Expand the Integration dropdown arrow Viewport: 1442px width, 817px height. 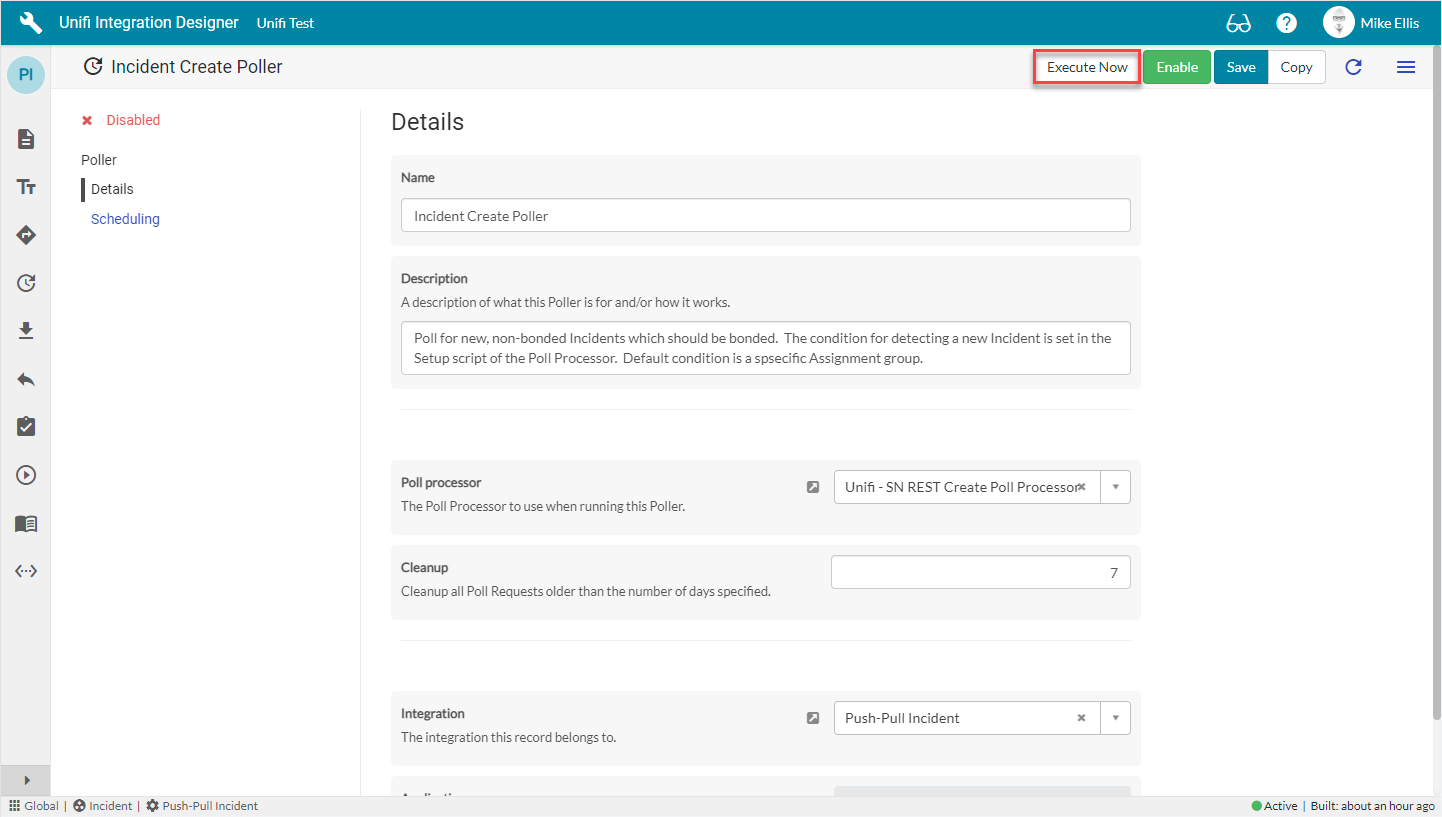pos(1115,718)
